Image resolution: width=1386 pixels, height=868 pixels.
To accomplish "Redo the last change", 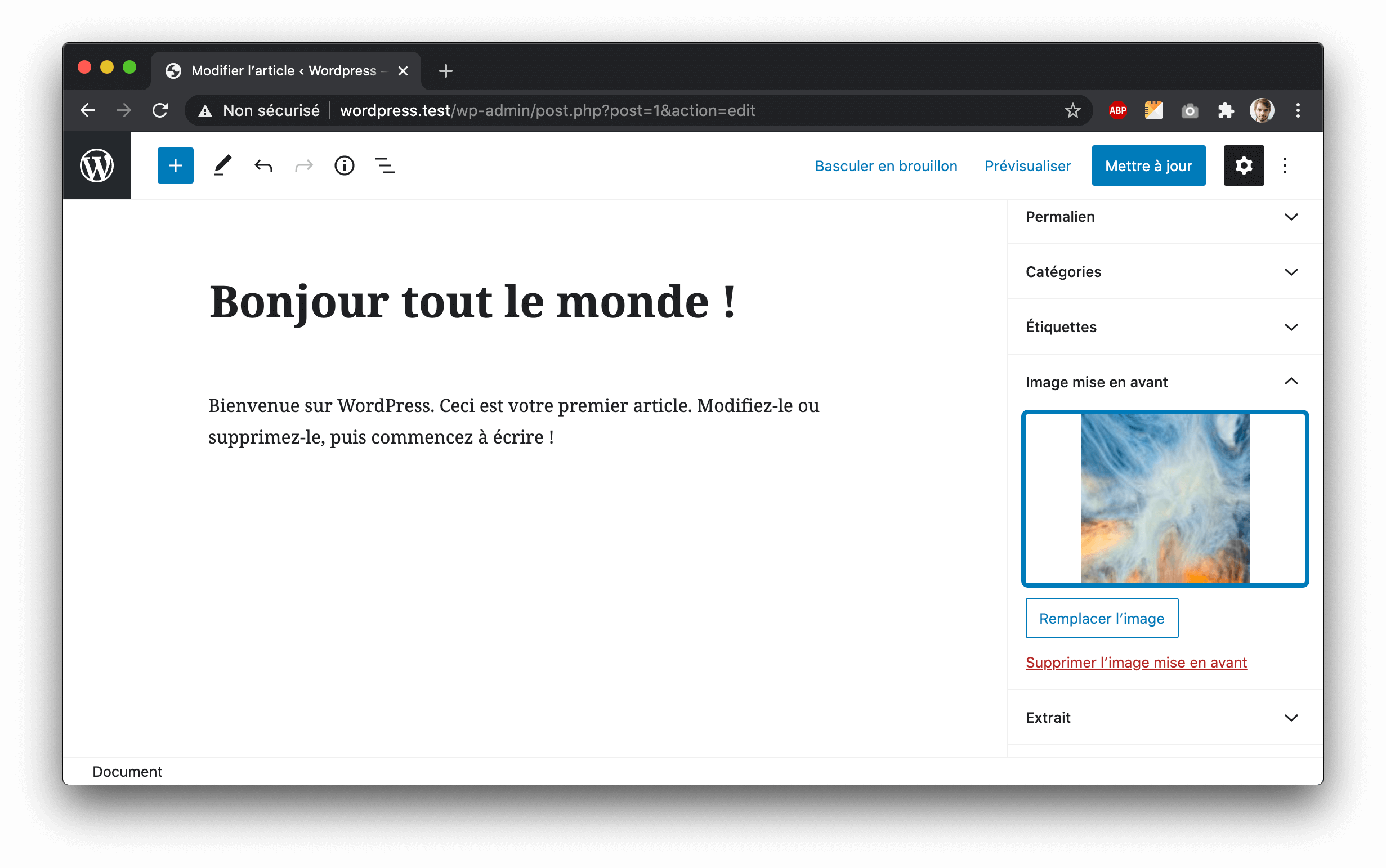I will point(304,165).
